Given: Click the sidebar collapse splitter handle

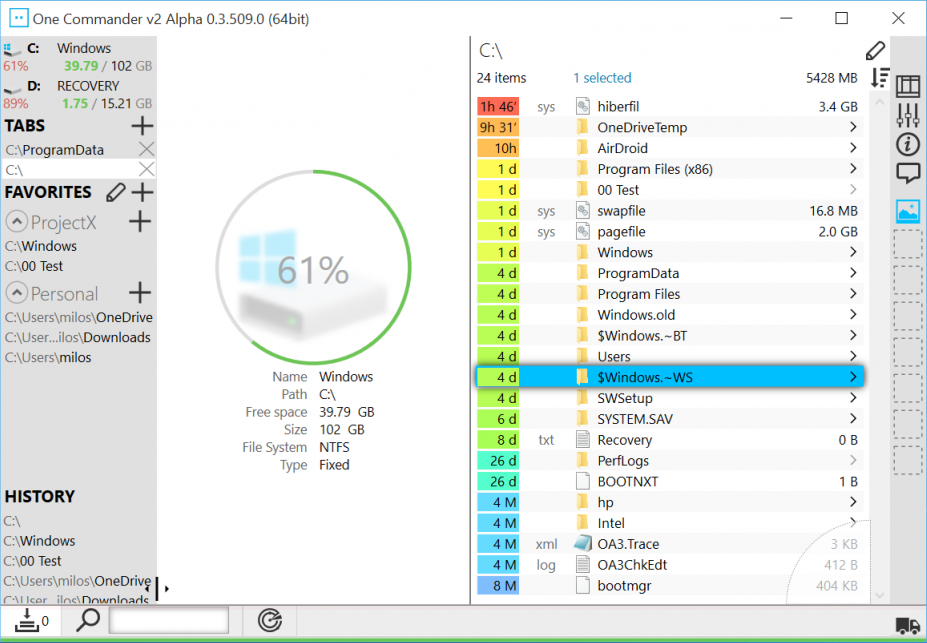Looking at the screenshot, I should tap(157, 588).
